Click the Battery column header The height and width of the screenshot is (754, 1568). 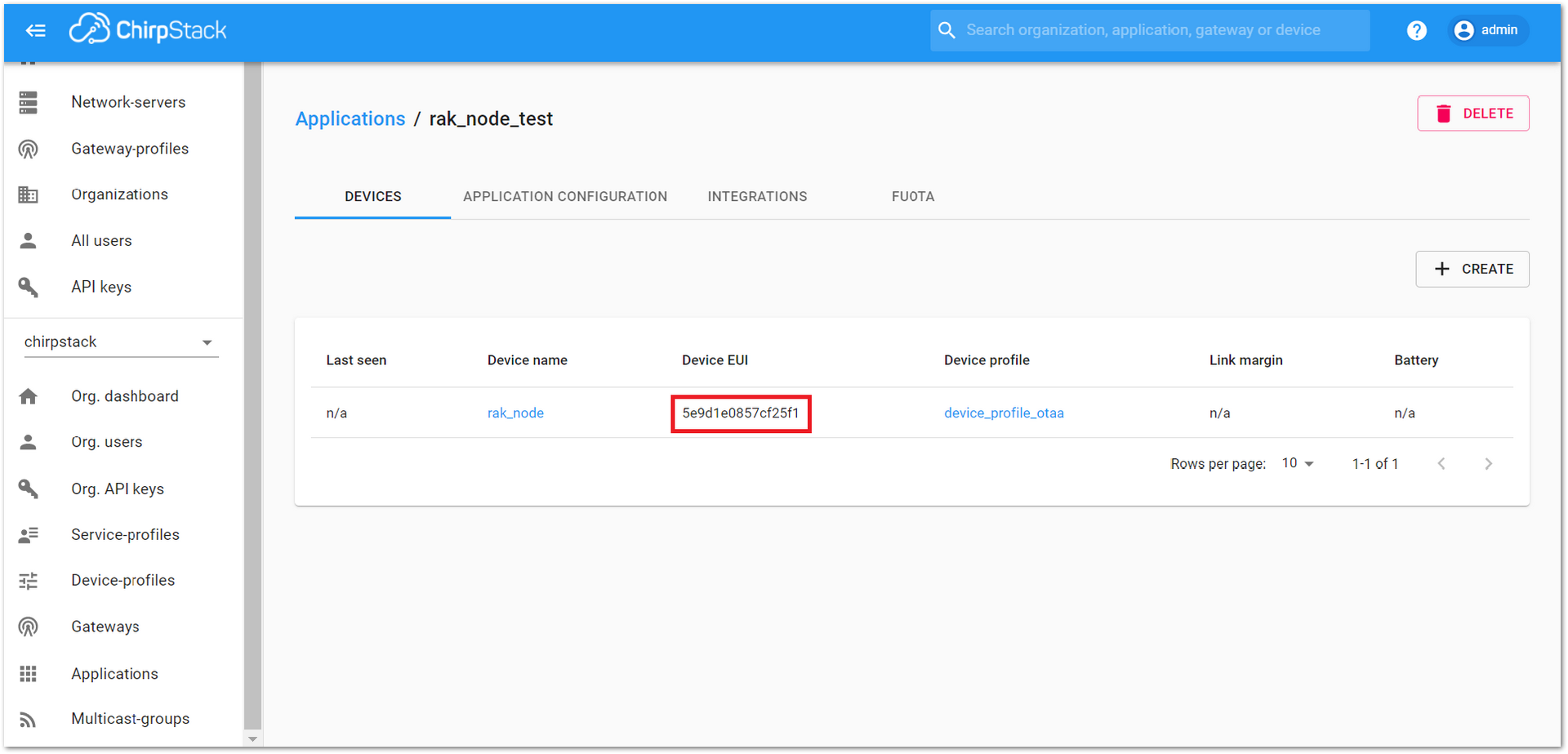point(1416,360)
